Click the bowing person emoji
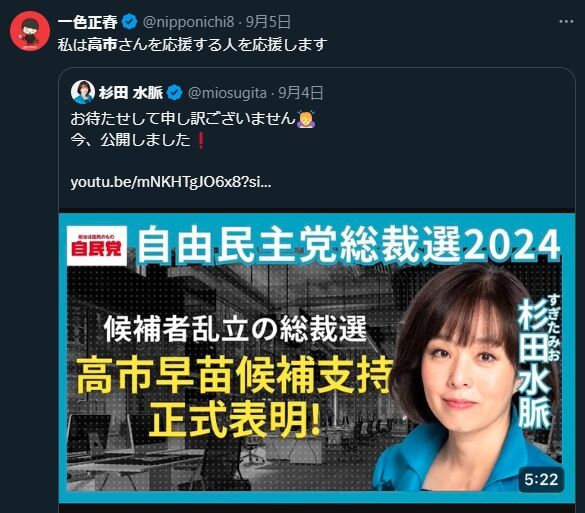585x513 pixels. pyautogui.click(x=306, y=119)
